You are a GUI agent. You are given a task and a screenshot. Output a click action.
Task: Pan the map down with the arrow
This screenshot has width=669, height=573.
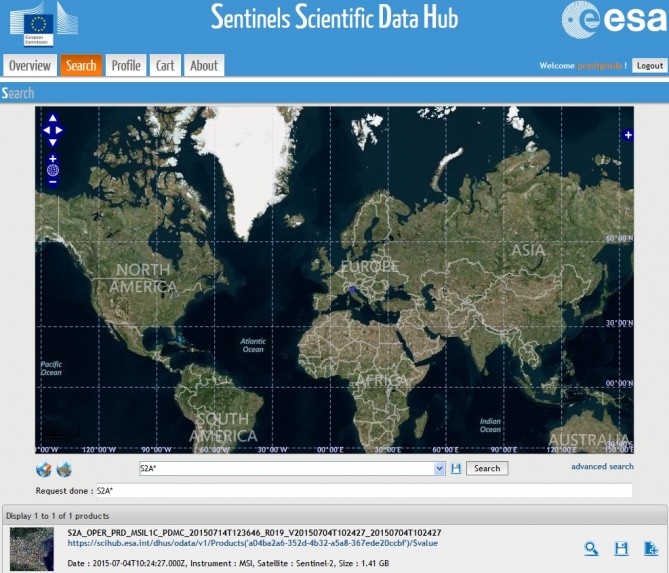(52, 142)
